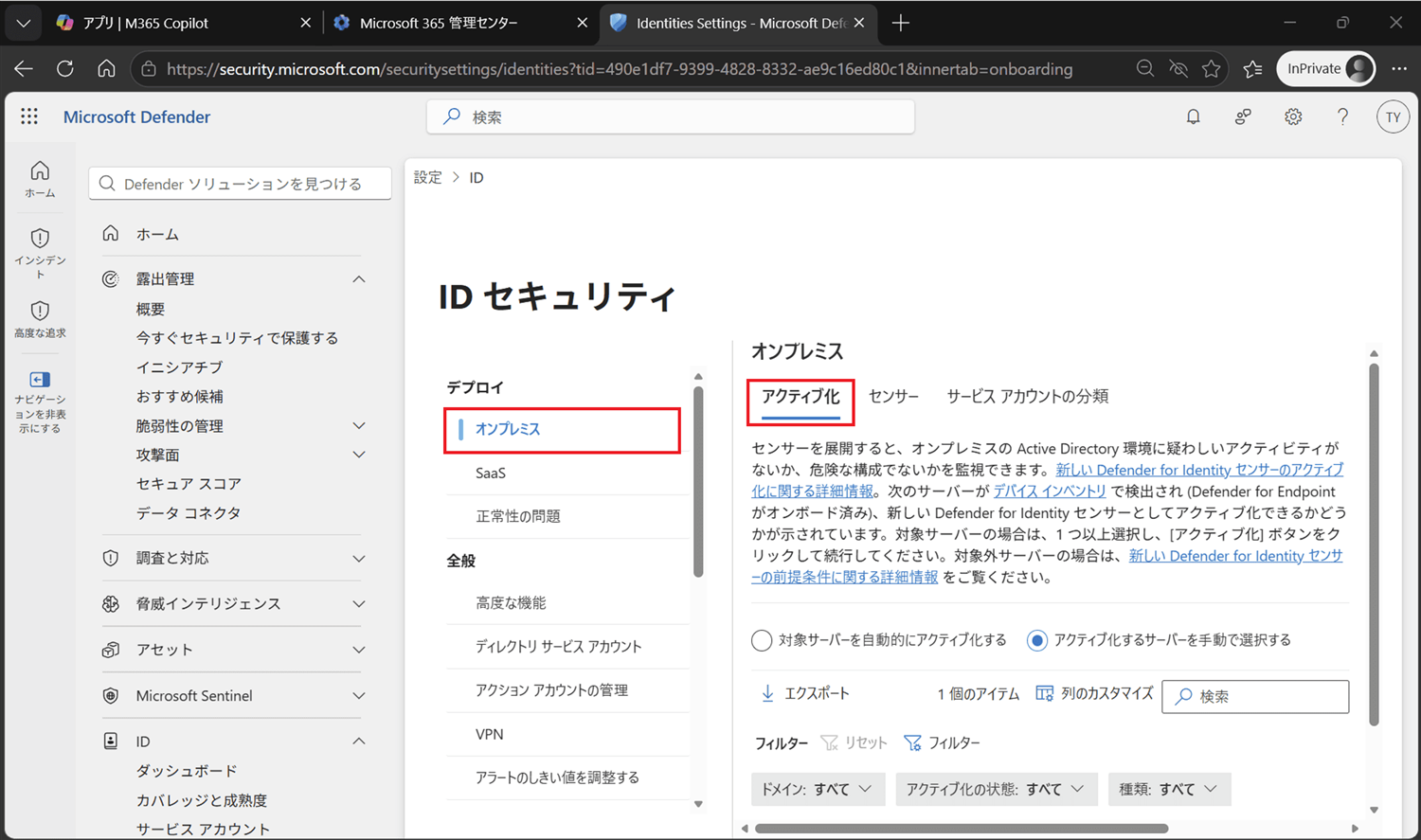The width and height of the screenshot is (1421, 840).
Task: Open the community people icon in header
Action: pos(1243,116)
